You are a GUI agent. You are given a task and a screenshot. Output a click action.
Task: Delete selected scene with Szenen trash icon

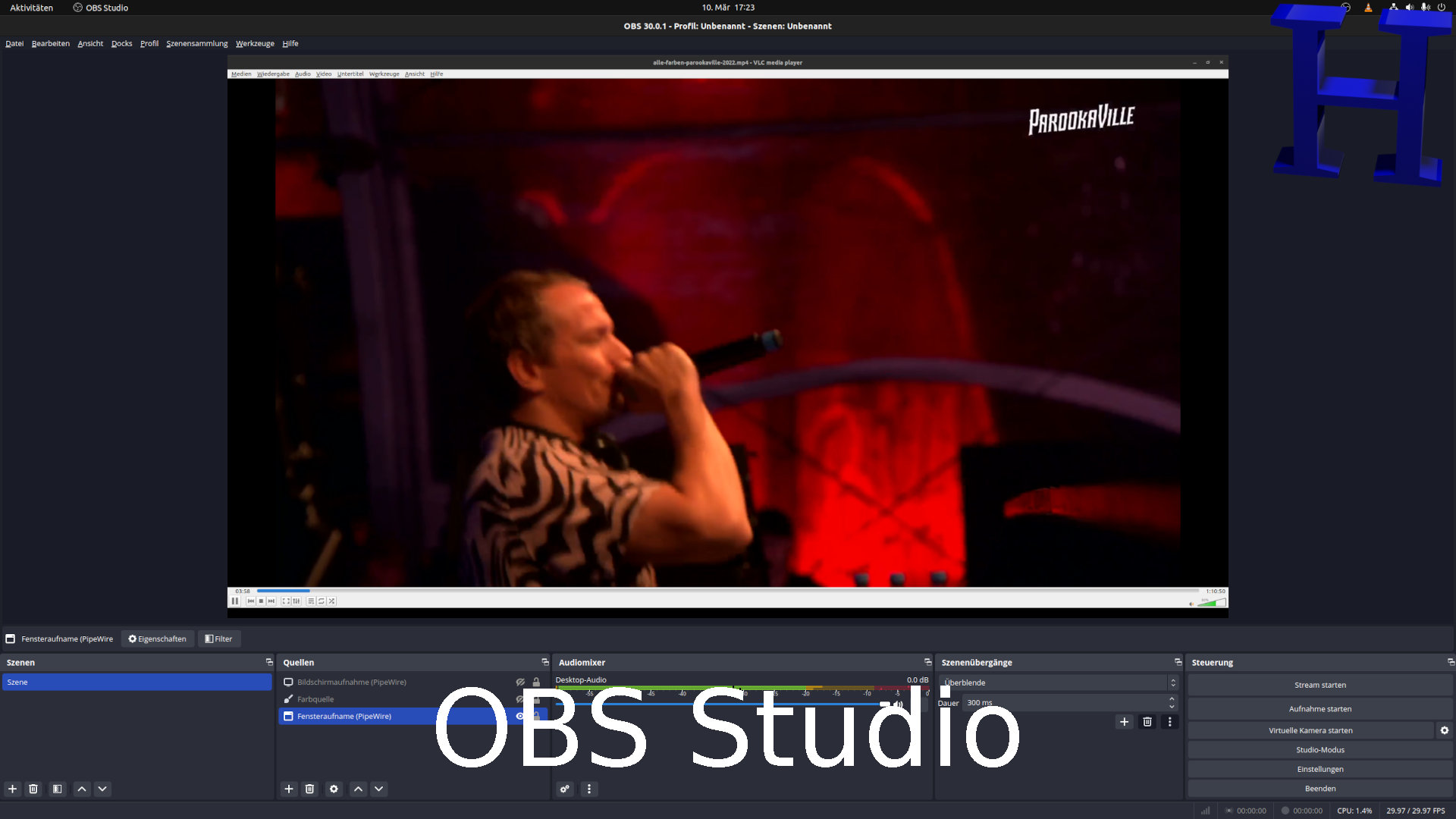[33, 789]
